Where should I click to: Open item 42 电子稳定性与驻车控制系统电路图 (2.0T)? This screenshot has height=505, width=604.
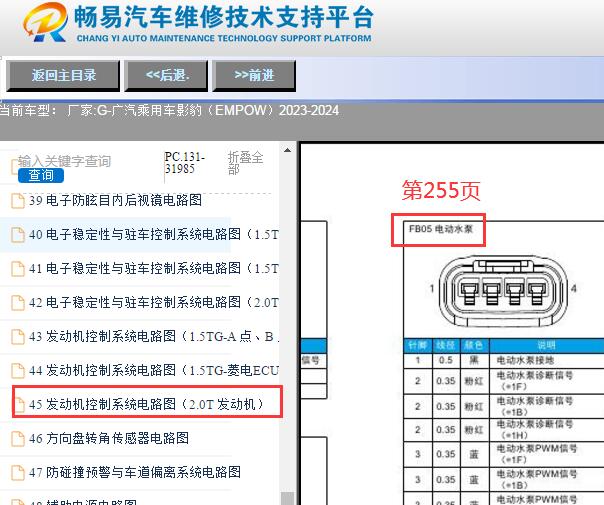click(x=153, y=302)
